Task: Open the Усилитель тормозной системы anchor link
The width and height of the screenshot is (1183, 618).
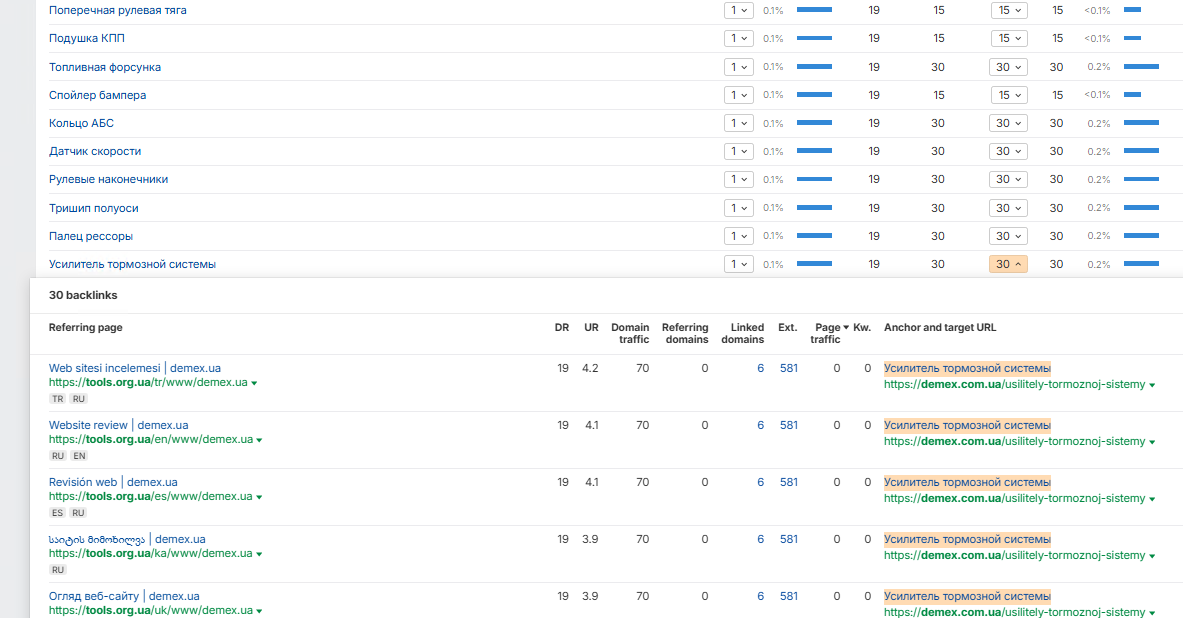Action: click(x=132, y=264)
